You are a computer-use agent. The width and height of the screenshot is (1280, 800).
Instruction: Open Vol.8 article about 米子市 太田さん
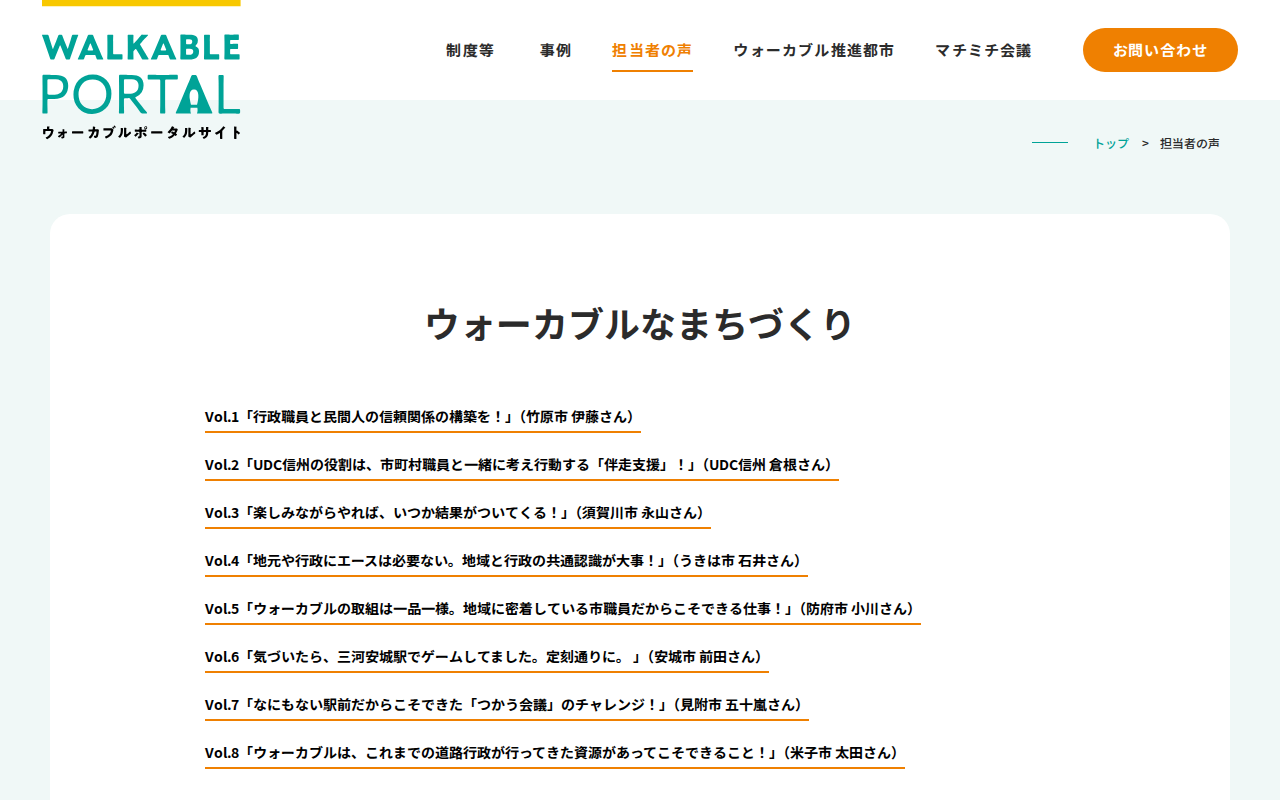[x=555, y=753]
